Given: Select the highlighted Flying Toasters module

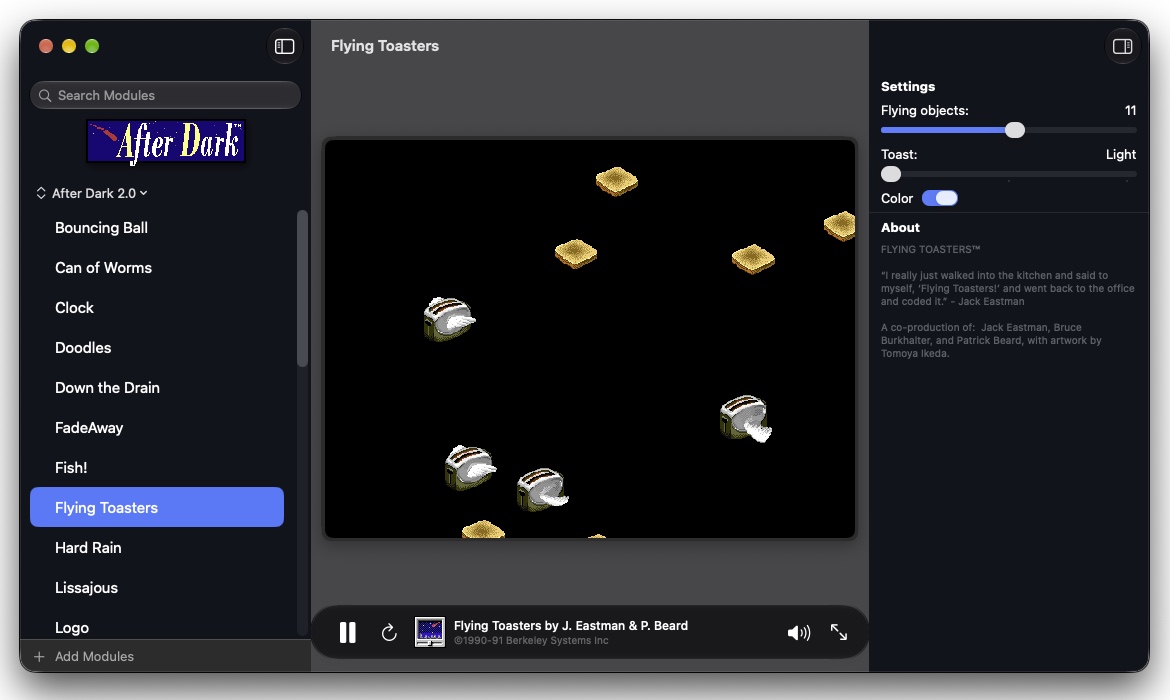Looking at the screenshot, I should pyautogui.click(x=157, y=507).
